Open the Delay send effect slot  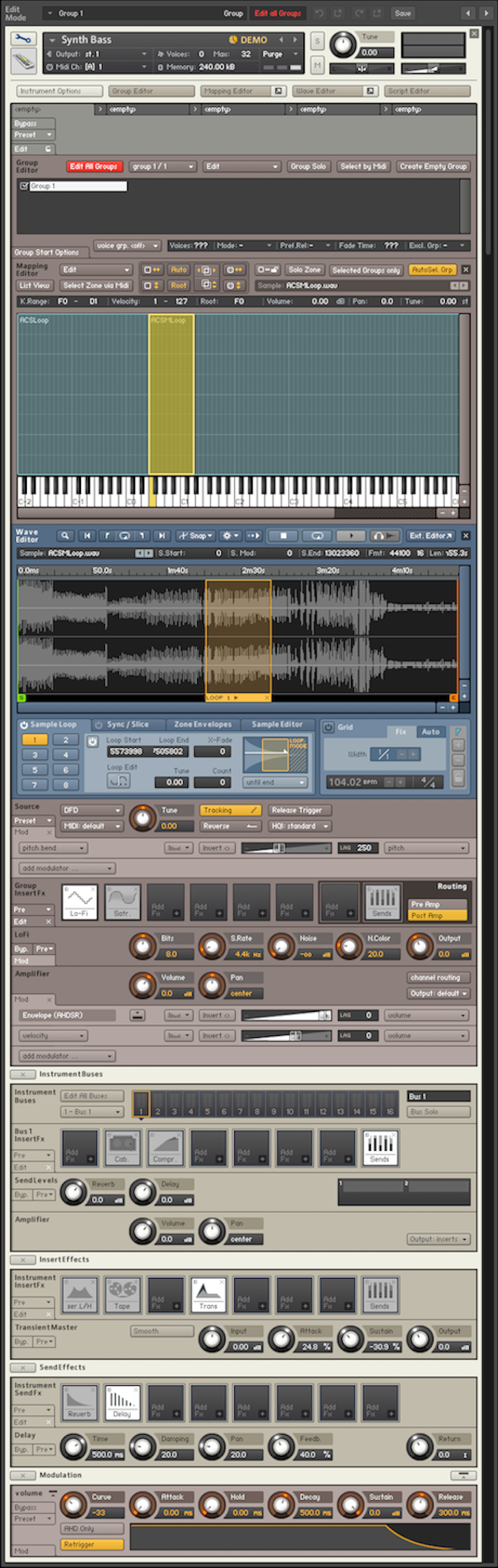click(122, 1402)
